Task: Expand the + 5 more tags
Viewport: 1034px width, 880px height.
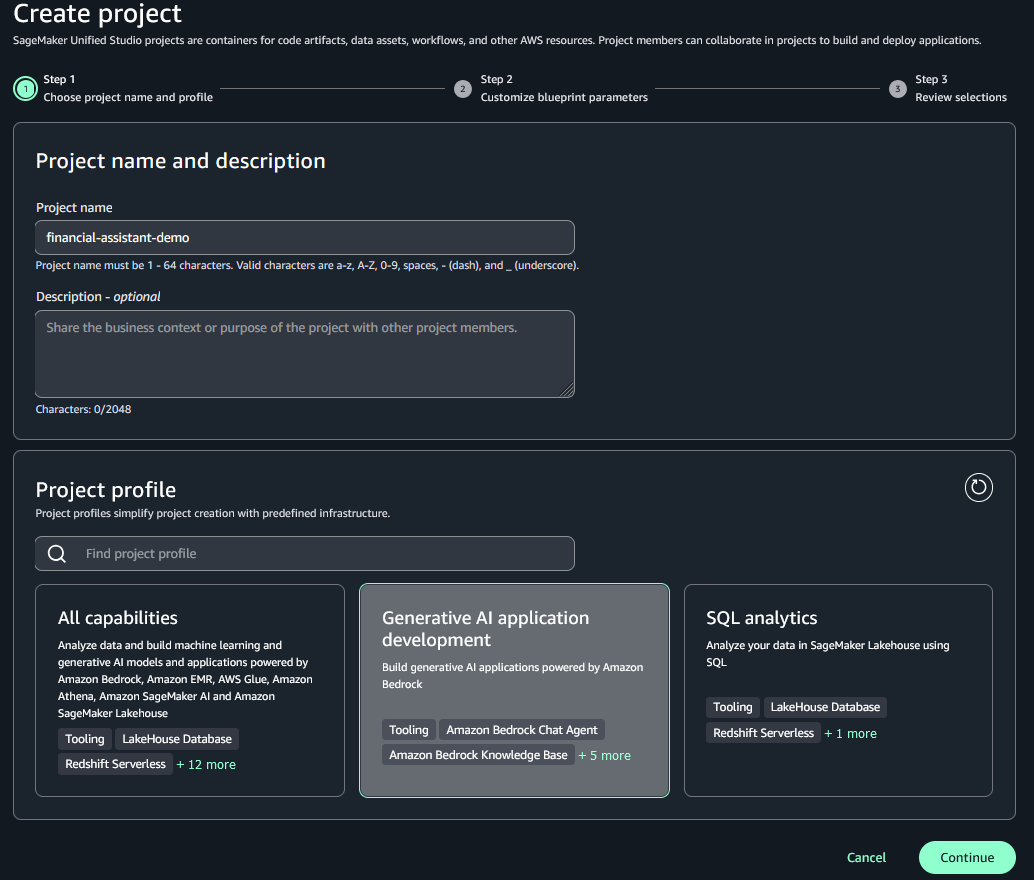Action: click(x=605, y=755)
